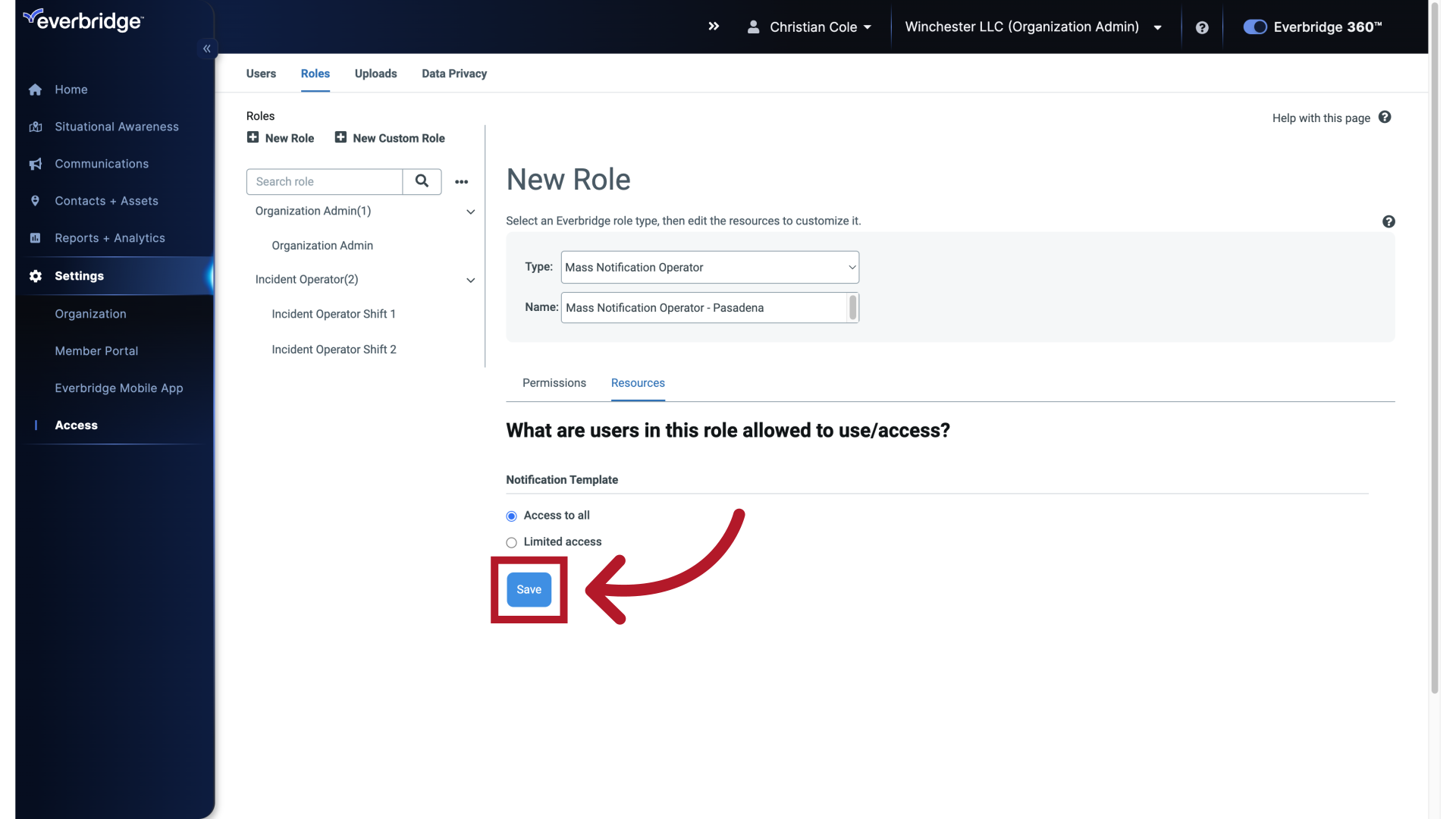
Task: Toggle the Everbridge 360 switch
Action: (1254, 27)
